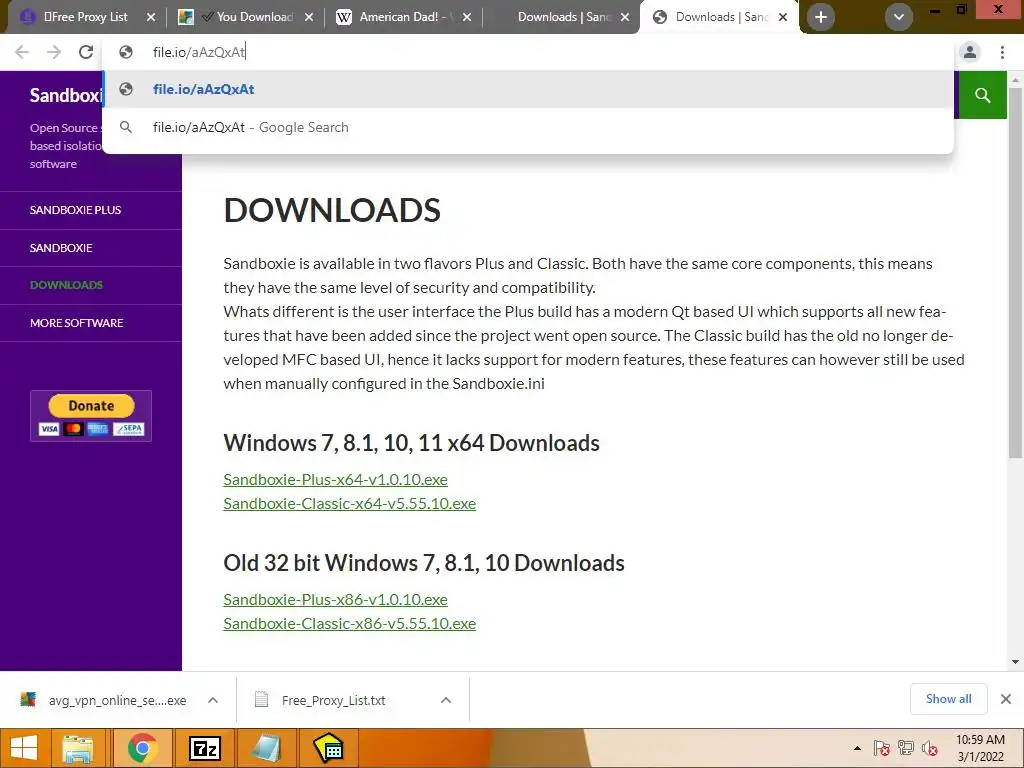Click the Sandboxie site title in the sidebar

point(66,95)
